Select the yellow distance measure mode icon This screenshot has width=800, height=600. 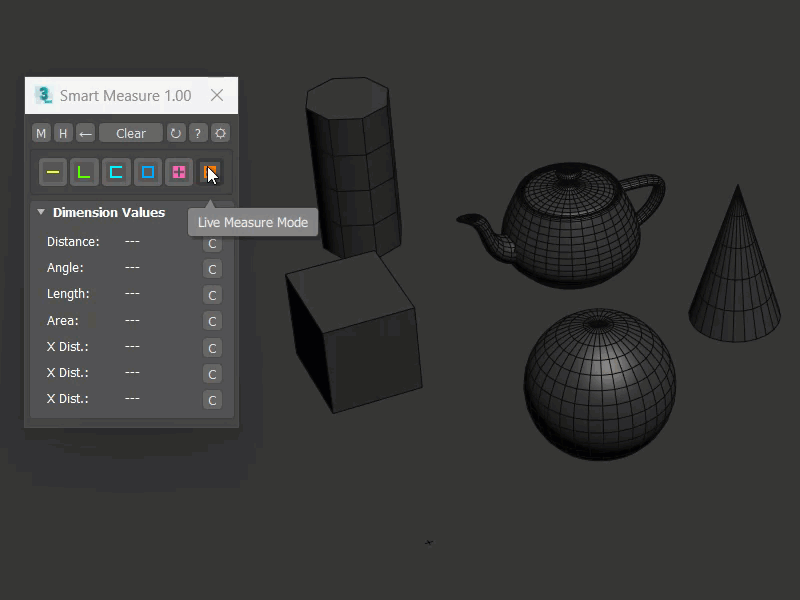(53, 172)
